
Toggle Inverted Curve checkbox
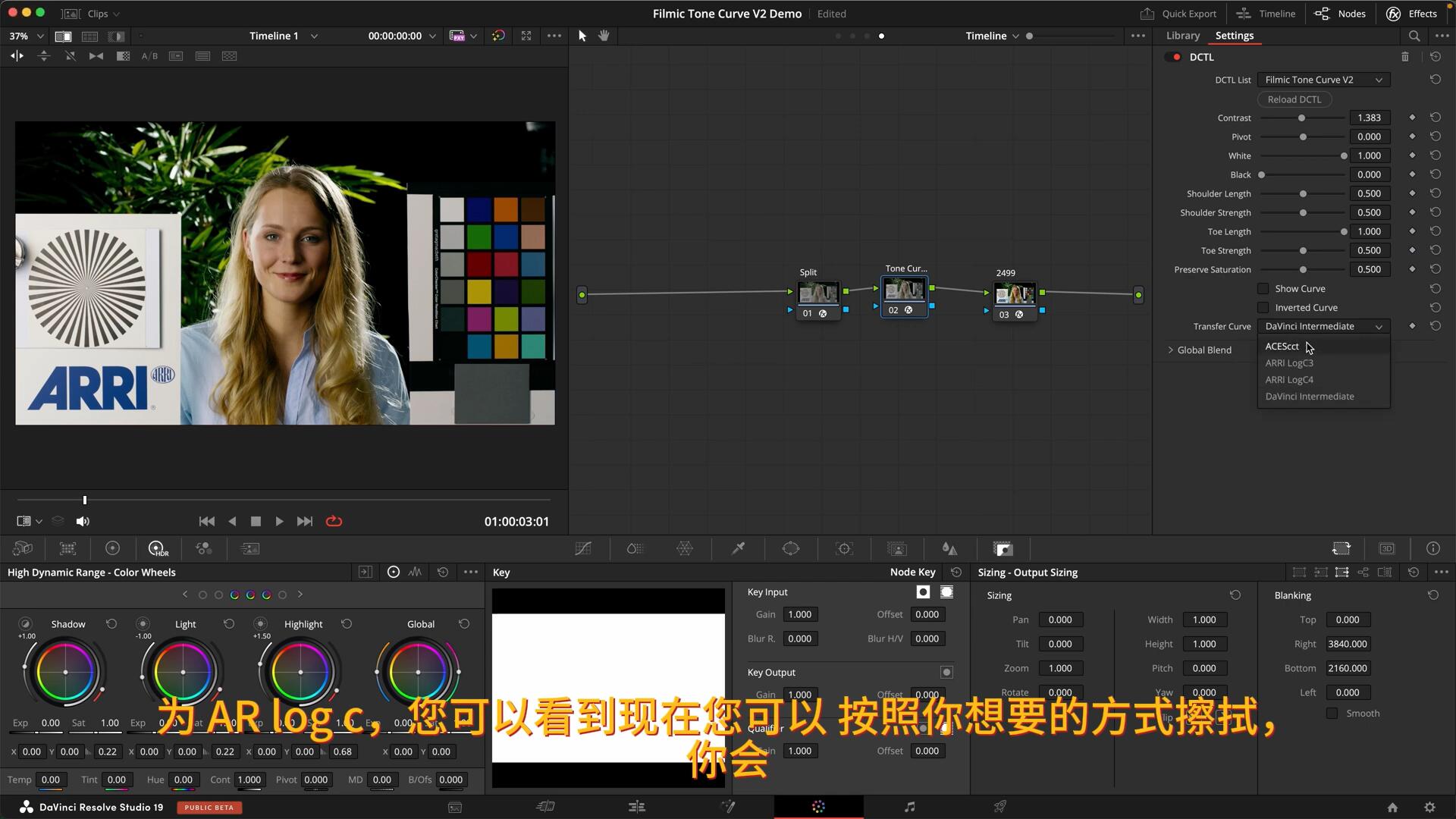pos(1262,307)
